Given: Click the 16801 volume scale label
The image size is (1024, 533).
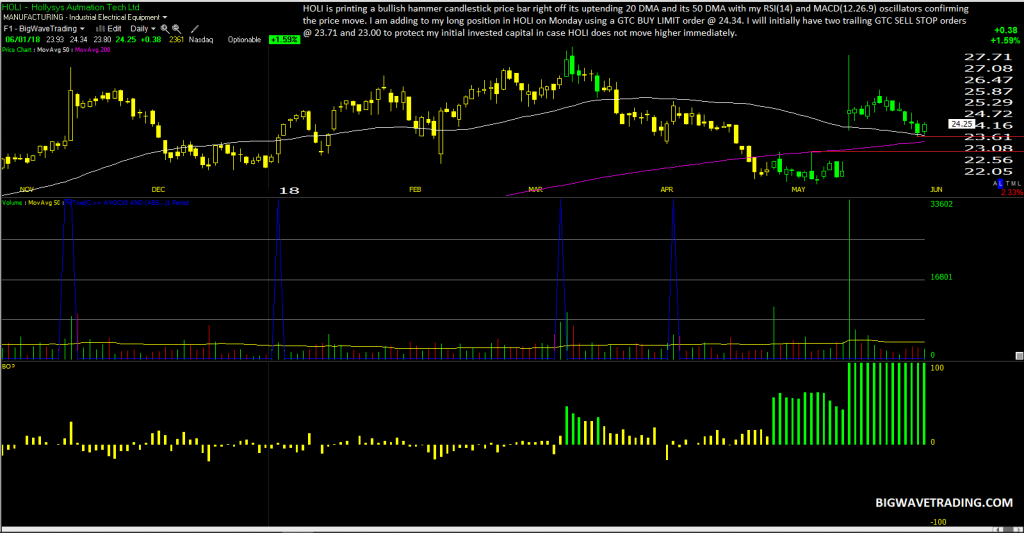Looking at the screenshot, I should [x=942, y=278].
